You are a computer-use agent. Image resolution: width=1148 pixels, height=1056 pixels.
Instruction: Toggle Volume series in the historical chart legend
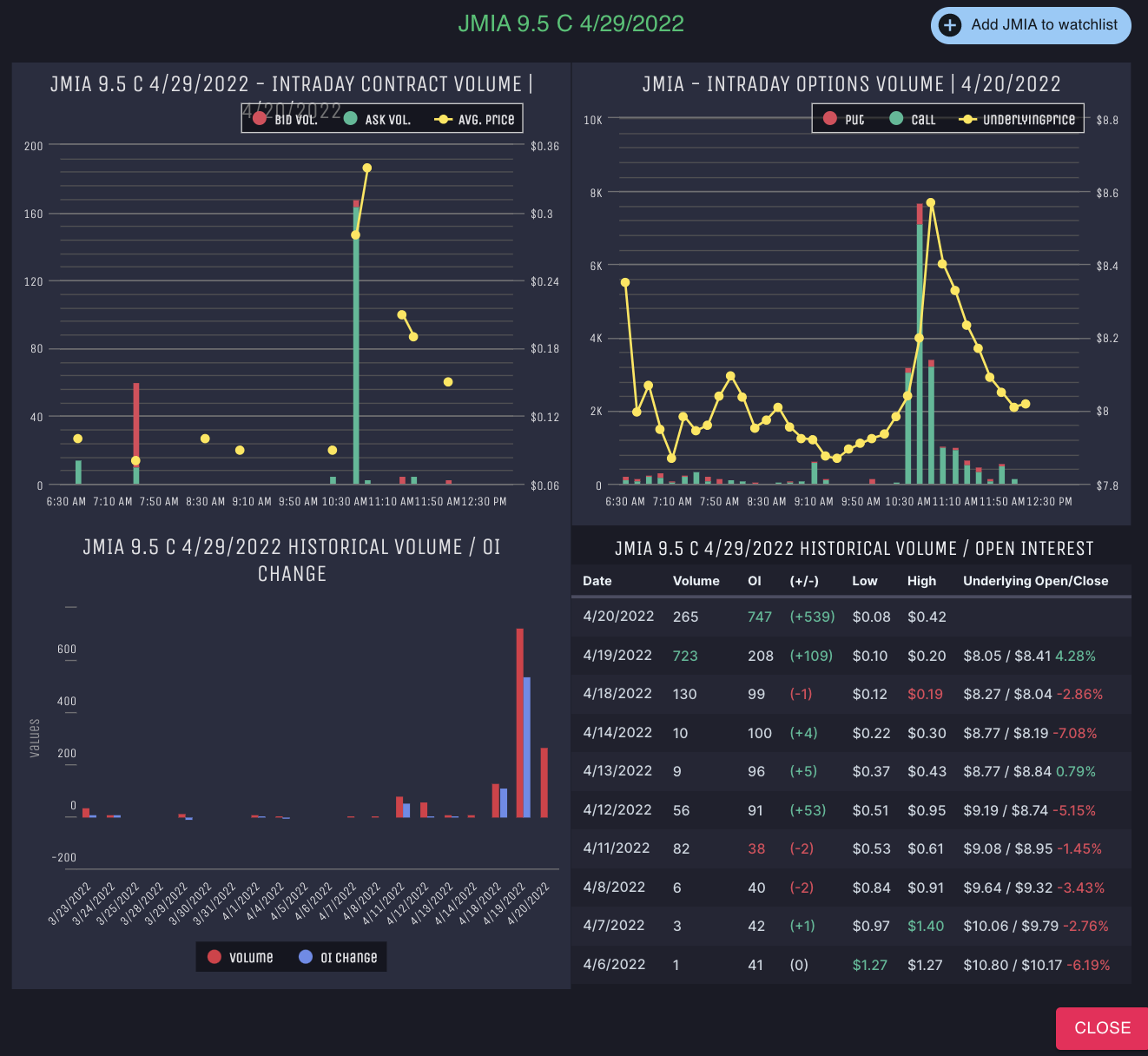(241, 957)
